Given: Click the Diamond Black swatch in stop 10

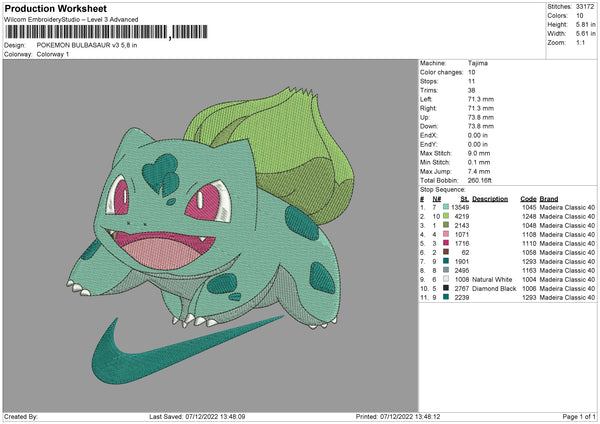Looking at the screenshot, I should click(446, 288).
